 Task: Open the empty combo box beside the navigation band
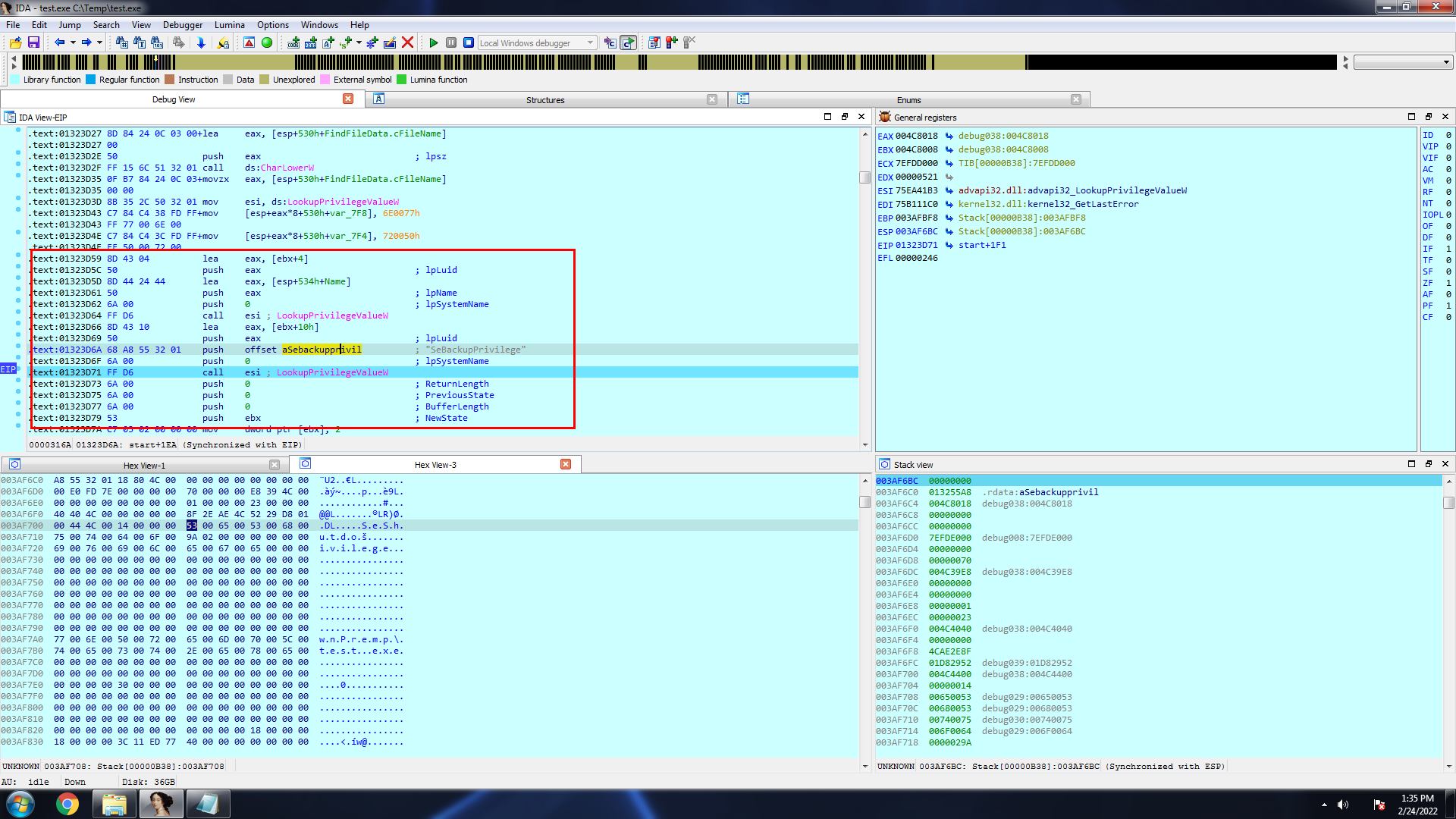tap(1403, 62)
